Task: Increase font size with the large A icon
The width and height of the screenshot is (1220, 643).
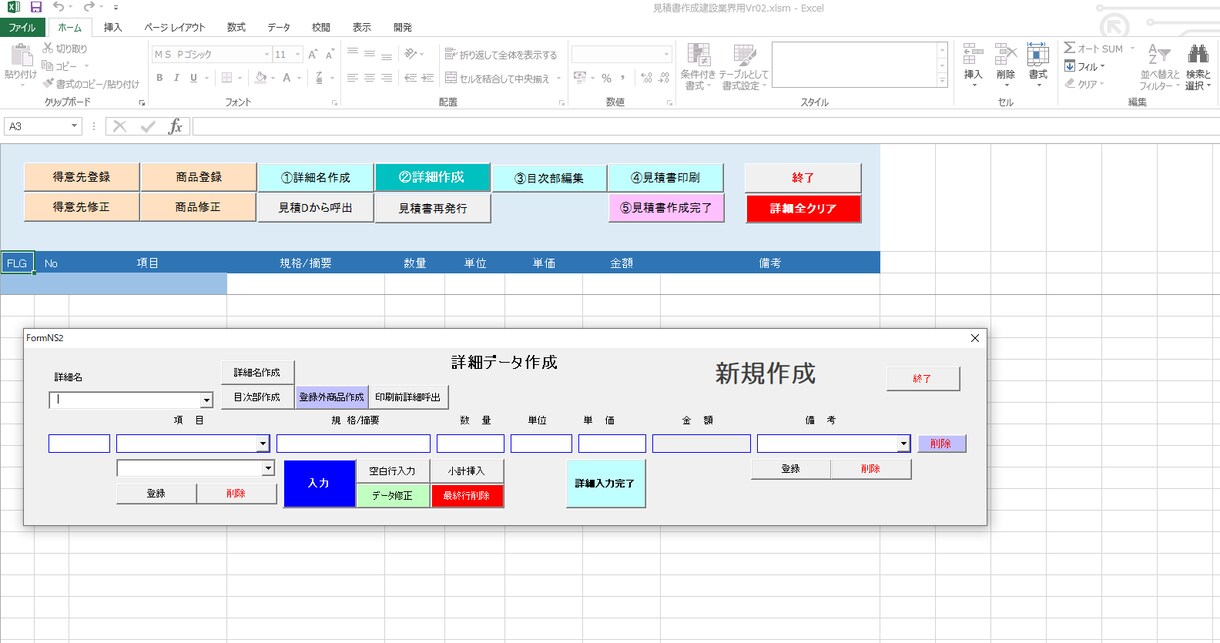Action: pyautogui.click(x=314, y=54)
